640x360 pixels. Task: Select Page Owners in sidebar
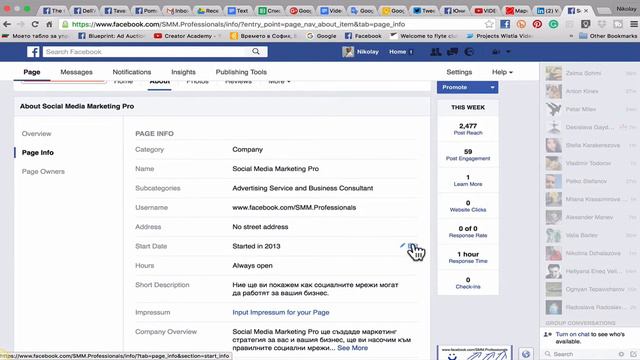click(x=43, y=171)
